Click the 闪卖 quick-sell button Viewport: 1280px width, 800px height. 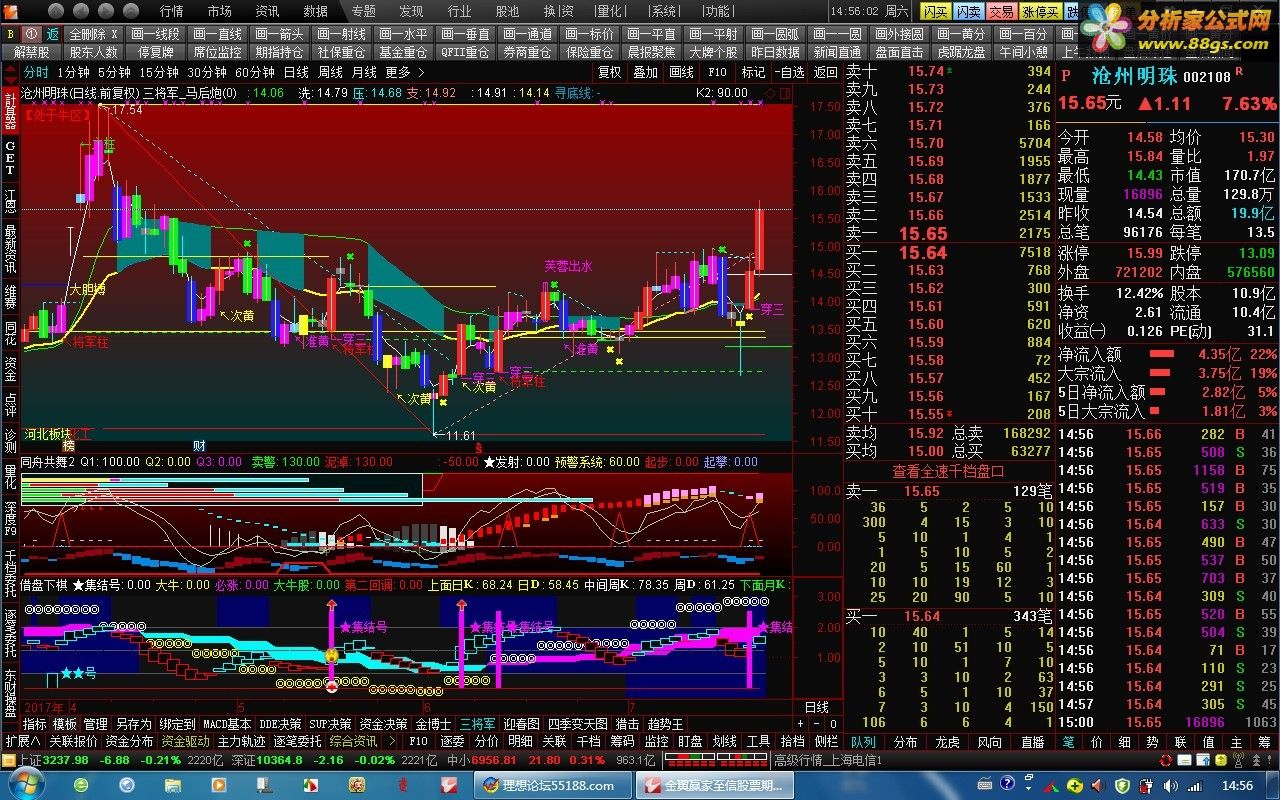968,11
